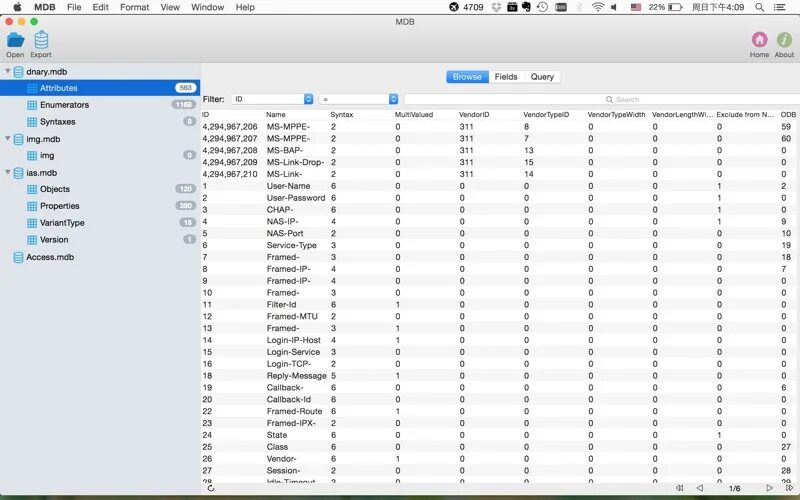Open the Help menu
The height and width of the screenshot is (500, 800).
245,7
